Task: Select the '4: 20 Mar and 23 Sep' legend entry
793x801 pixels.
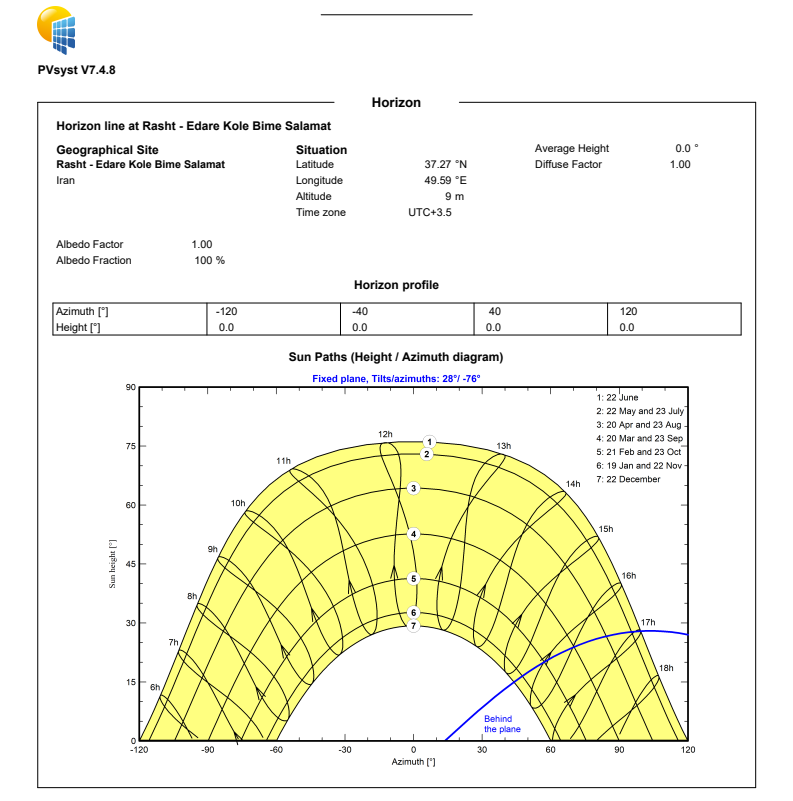Action: [x=640, y=438]
